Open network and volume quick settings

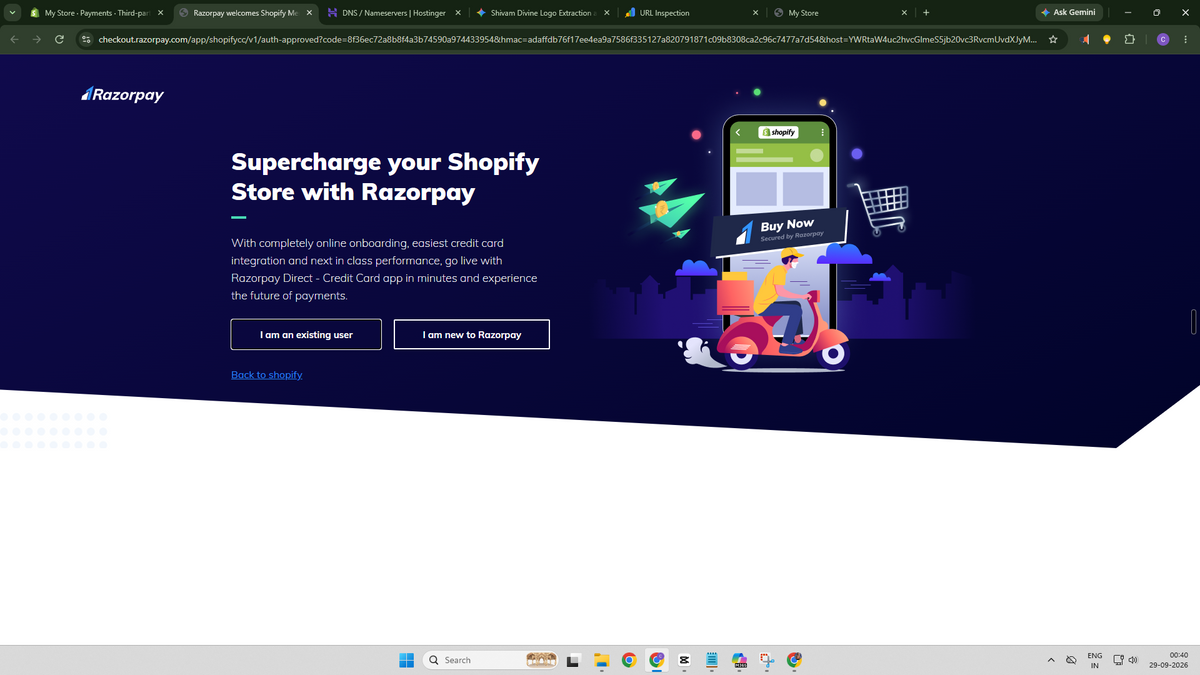point(1127,660)
